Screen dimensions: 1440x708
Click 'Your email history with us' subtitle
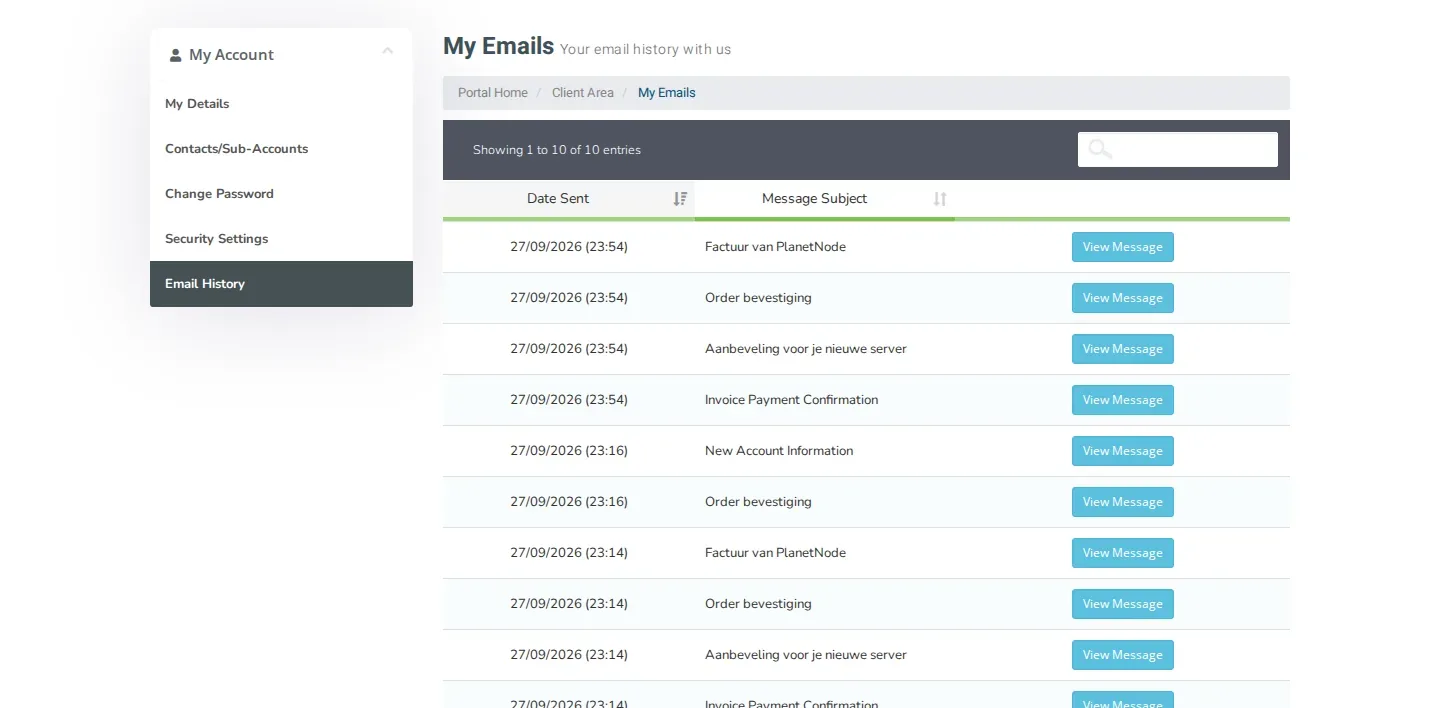point(645,49)
